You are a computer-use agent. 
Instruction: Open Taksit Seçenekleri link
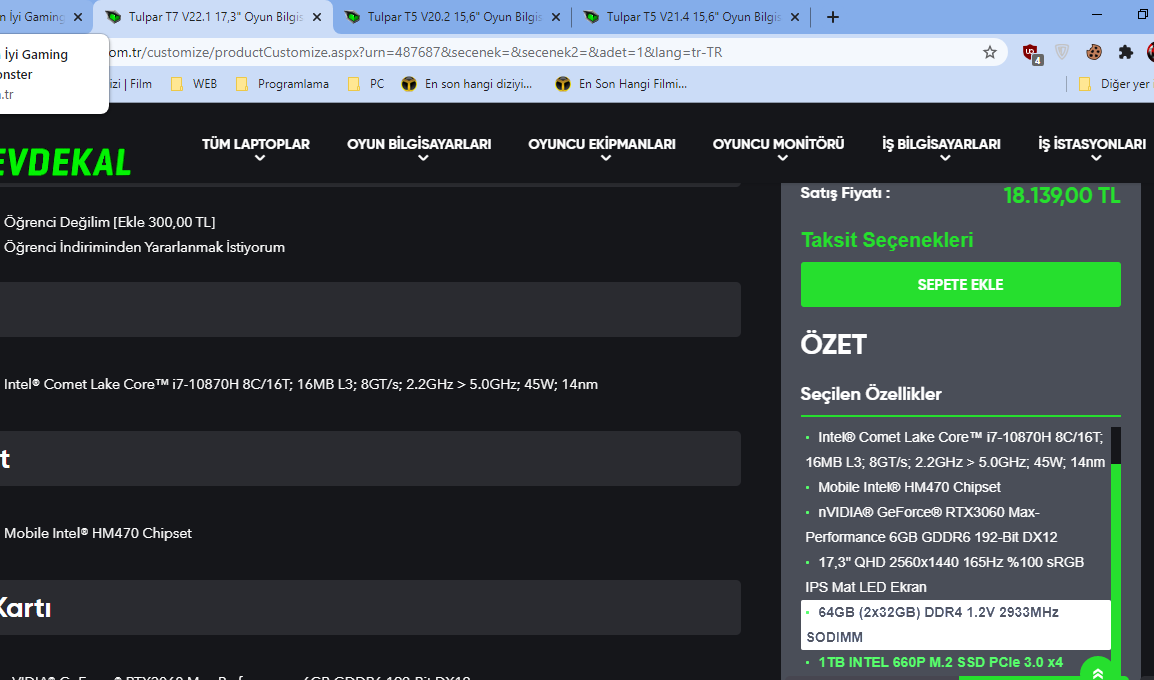point(887,240)
